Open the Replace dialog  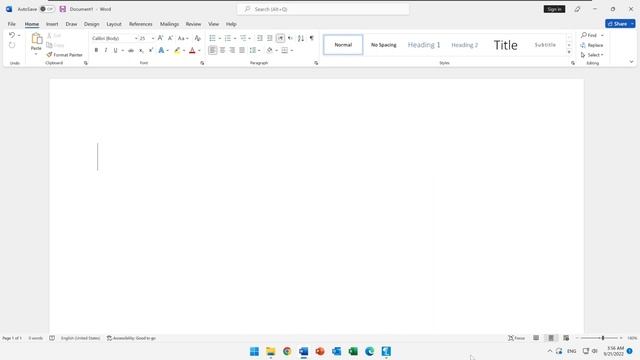[x=592, y=45]
